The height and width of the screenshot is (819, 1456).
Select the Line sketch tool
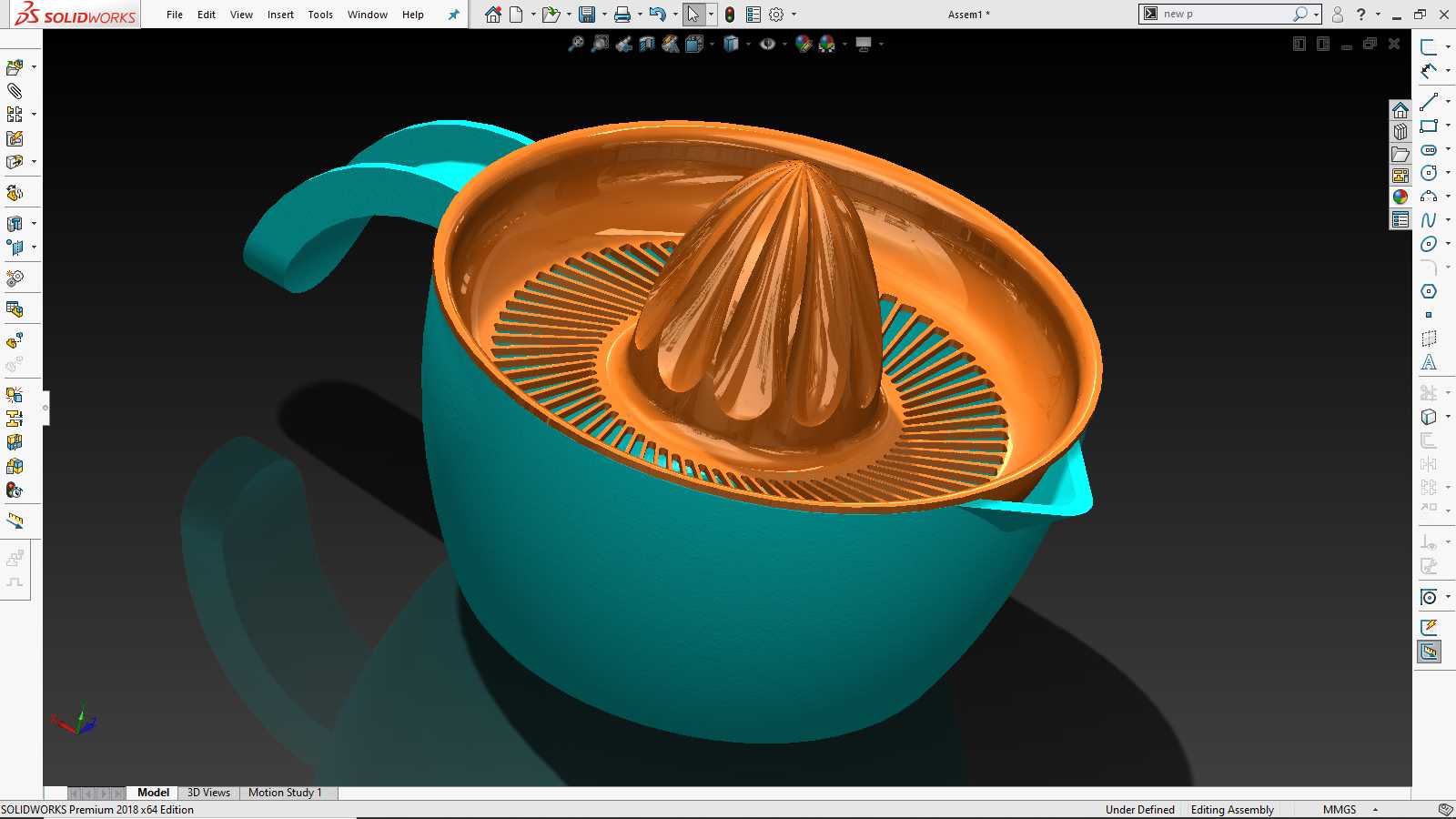(x=1429, y=102)
